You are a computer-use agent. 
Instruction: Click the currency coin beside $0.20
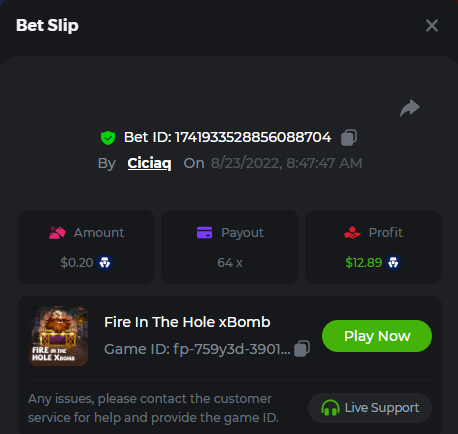click(105, 263)
